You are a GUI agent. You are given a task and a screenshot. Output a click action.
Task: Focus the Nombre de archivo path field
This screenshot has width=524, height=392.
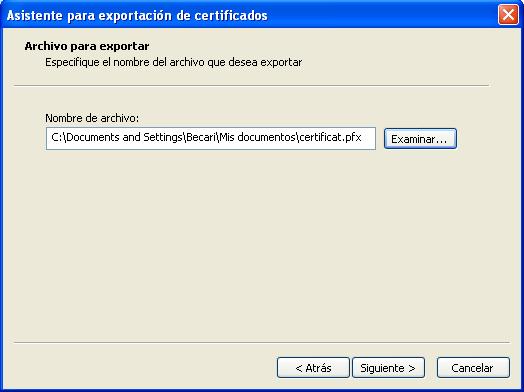coord(211,138)
